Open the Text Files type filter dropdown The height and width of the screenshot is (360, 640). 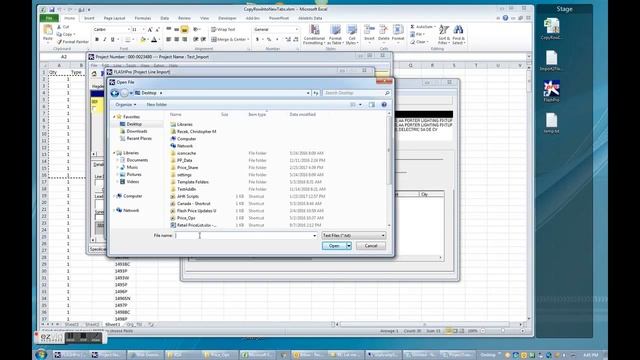[x=353, y=236]
